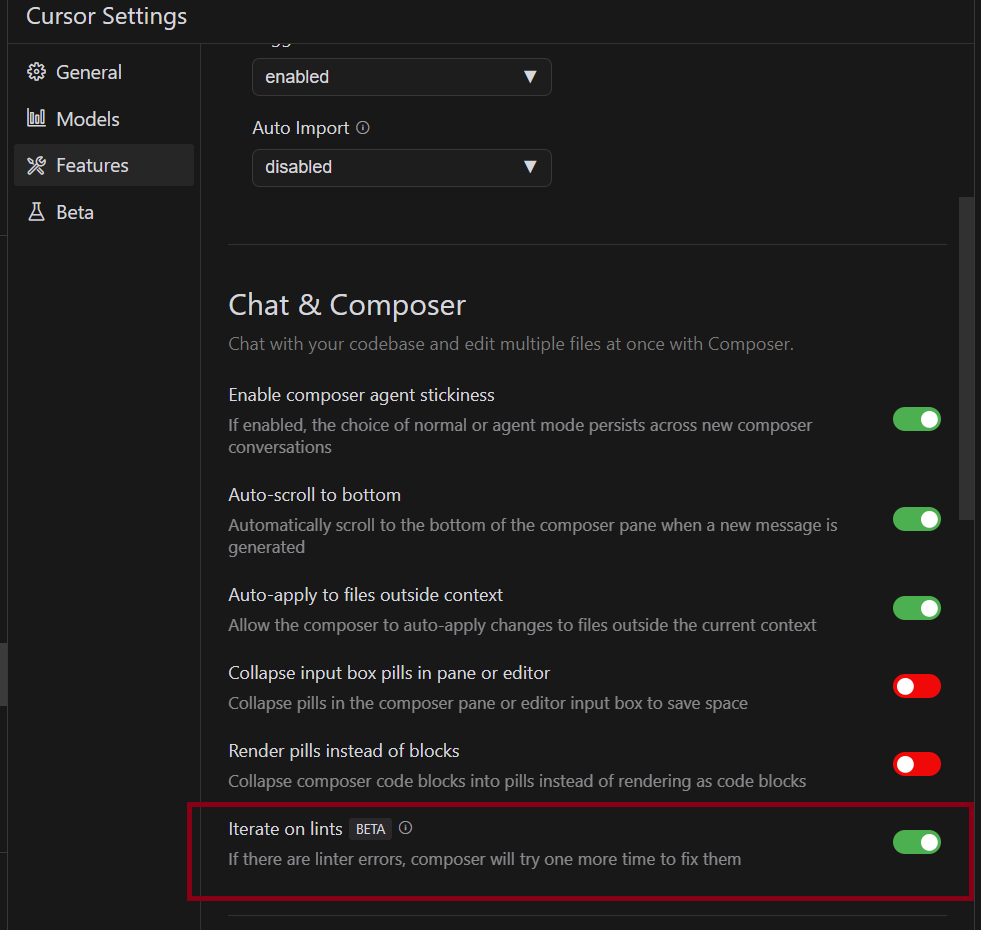The height and width of the screenshot is (930, 981).
Task: Click the bar chart icon beside Models
Action: (x=36, y=119)
